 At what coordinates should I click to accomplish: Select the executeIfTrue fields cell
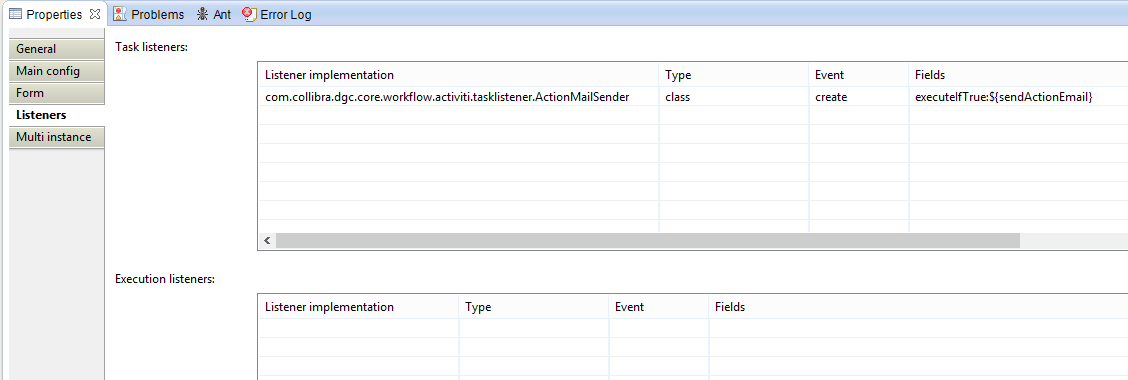pos(1019,96)
